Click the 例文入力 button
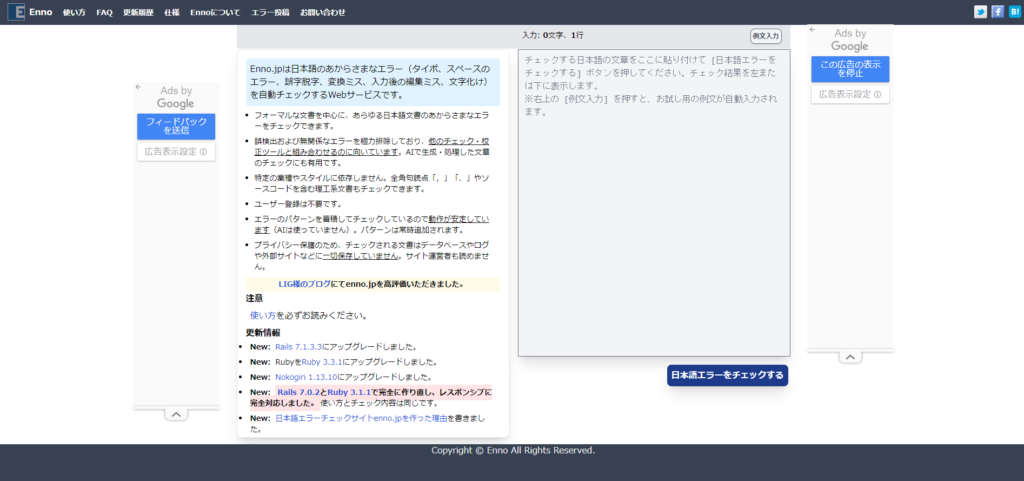 pos(765,36)
